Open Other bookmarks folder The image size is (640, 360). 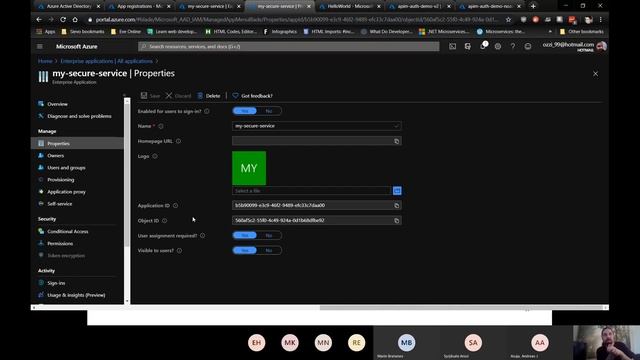pos(581,31)
